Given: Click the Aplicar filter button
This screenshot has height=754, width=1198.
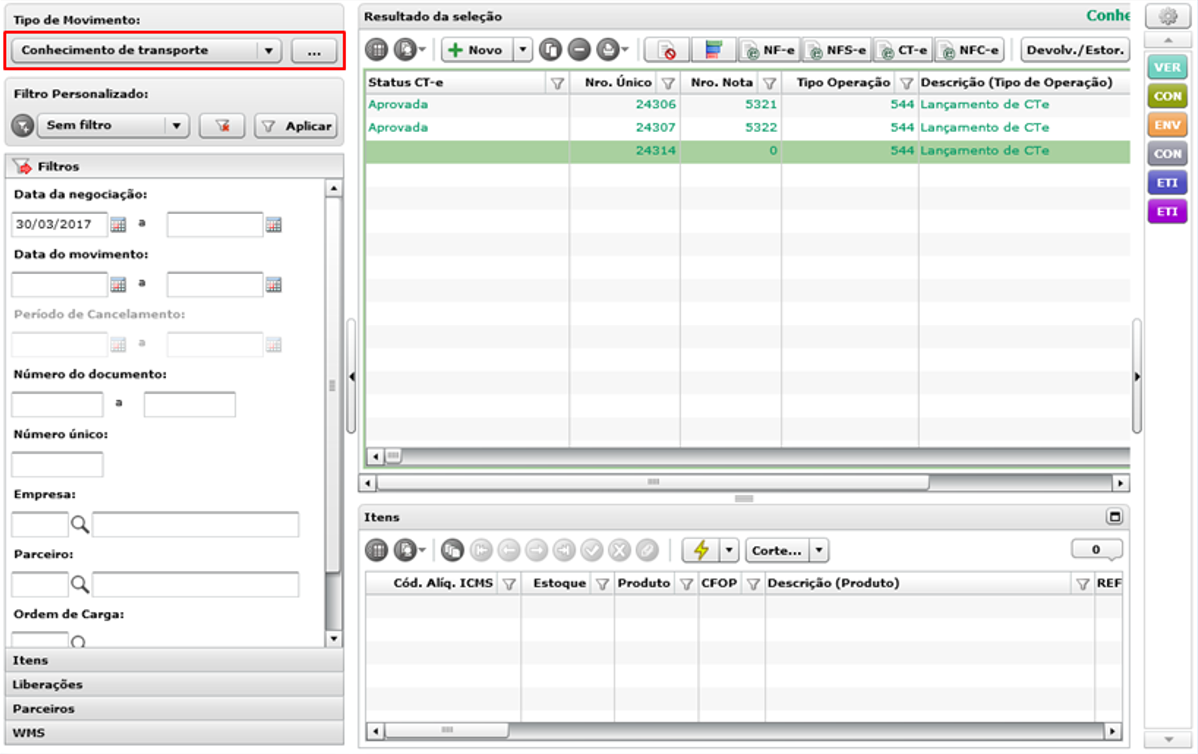Looking at the screenshot, I should coord(297,126).
